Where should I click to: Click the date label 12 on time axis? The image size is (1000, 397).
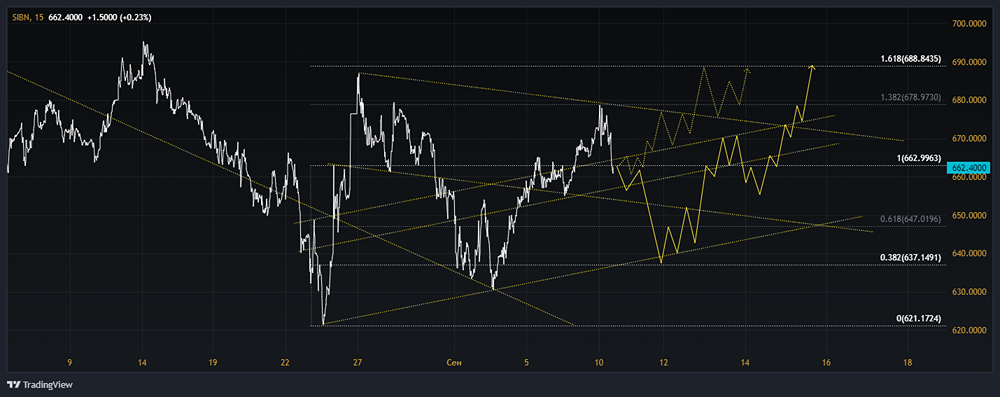click(x=663, y=363)
